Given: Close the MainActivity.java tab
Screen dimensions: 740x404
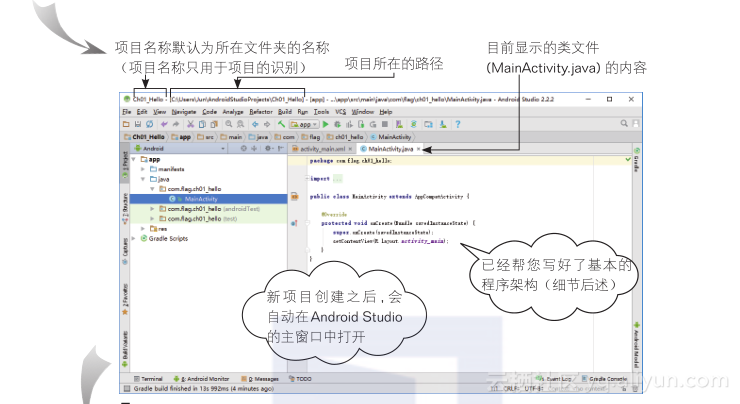Looking at the screenshot, I should (x=418, y=149).
